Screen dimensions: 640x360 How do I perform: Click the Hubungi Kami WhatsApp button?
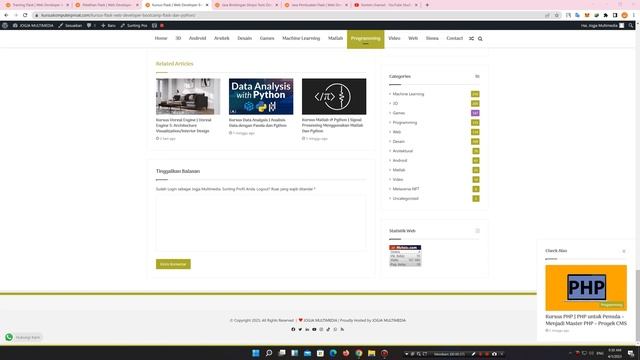pyautogui.click(x=23, y=337)
